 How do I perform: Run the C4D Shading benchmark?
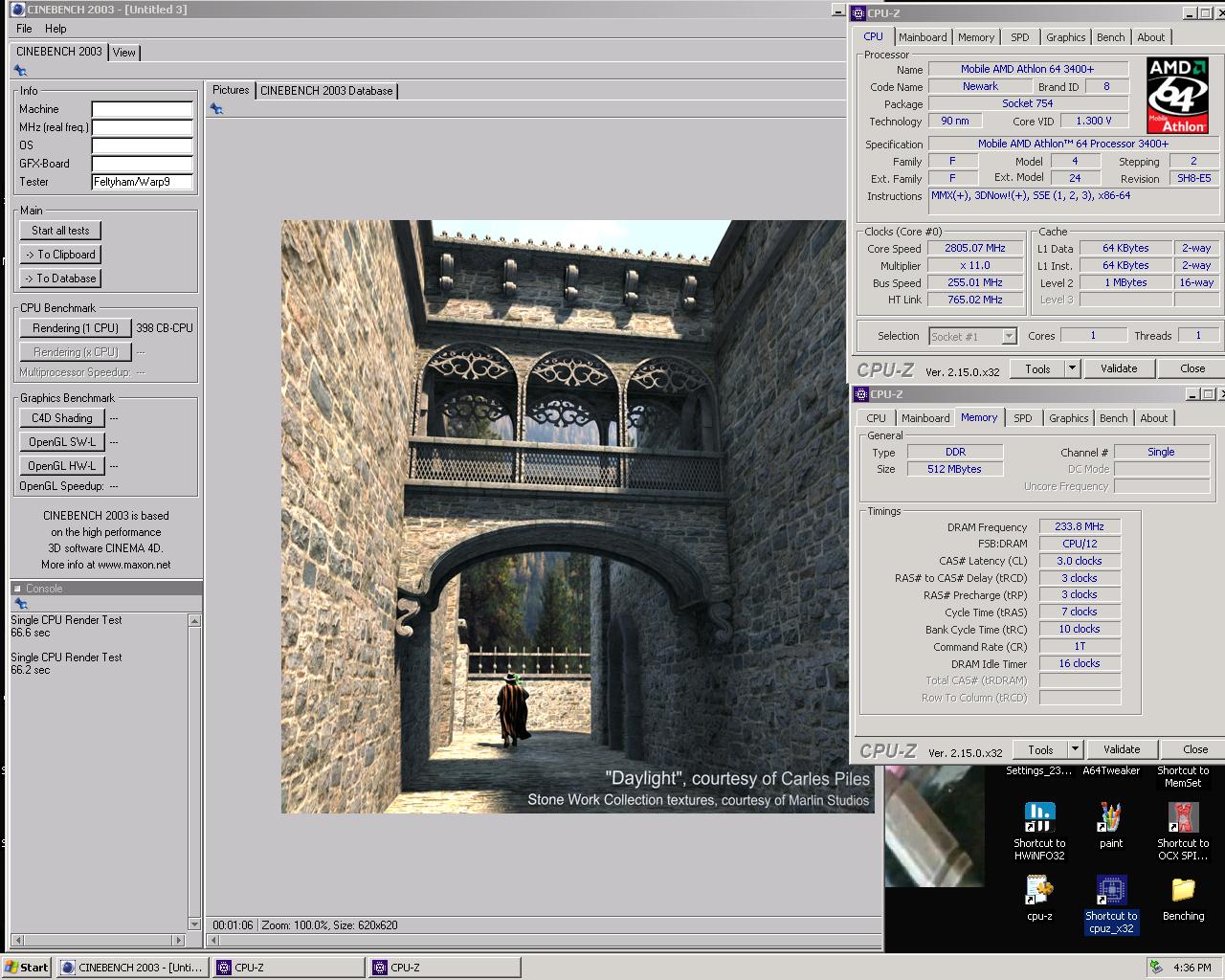pyautogui.click(x=62, y=418)
